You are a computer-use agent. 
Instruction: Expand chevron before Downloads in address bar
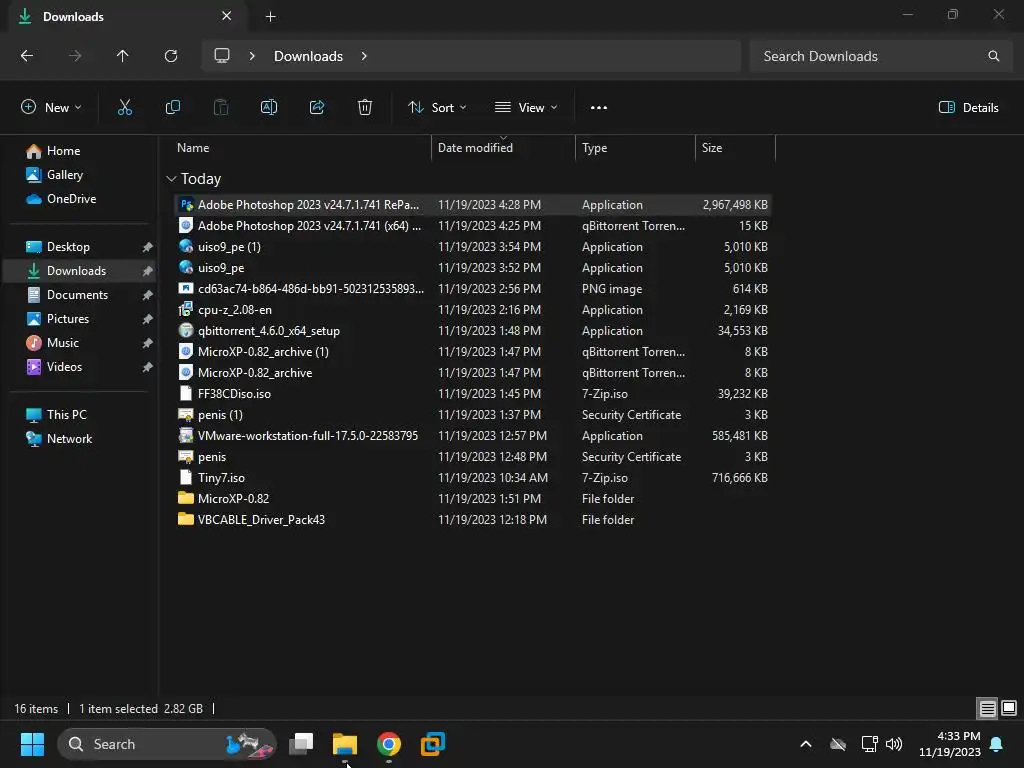(252, 56)
